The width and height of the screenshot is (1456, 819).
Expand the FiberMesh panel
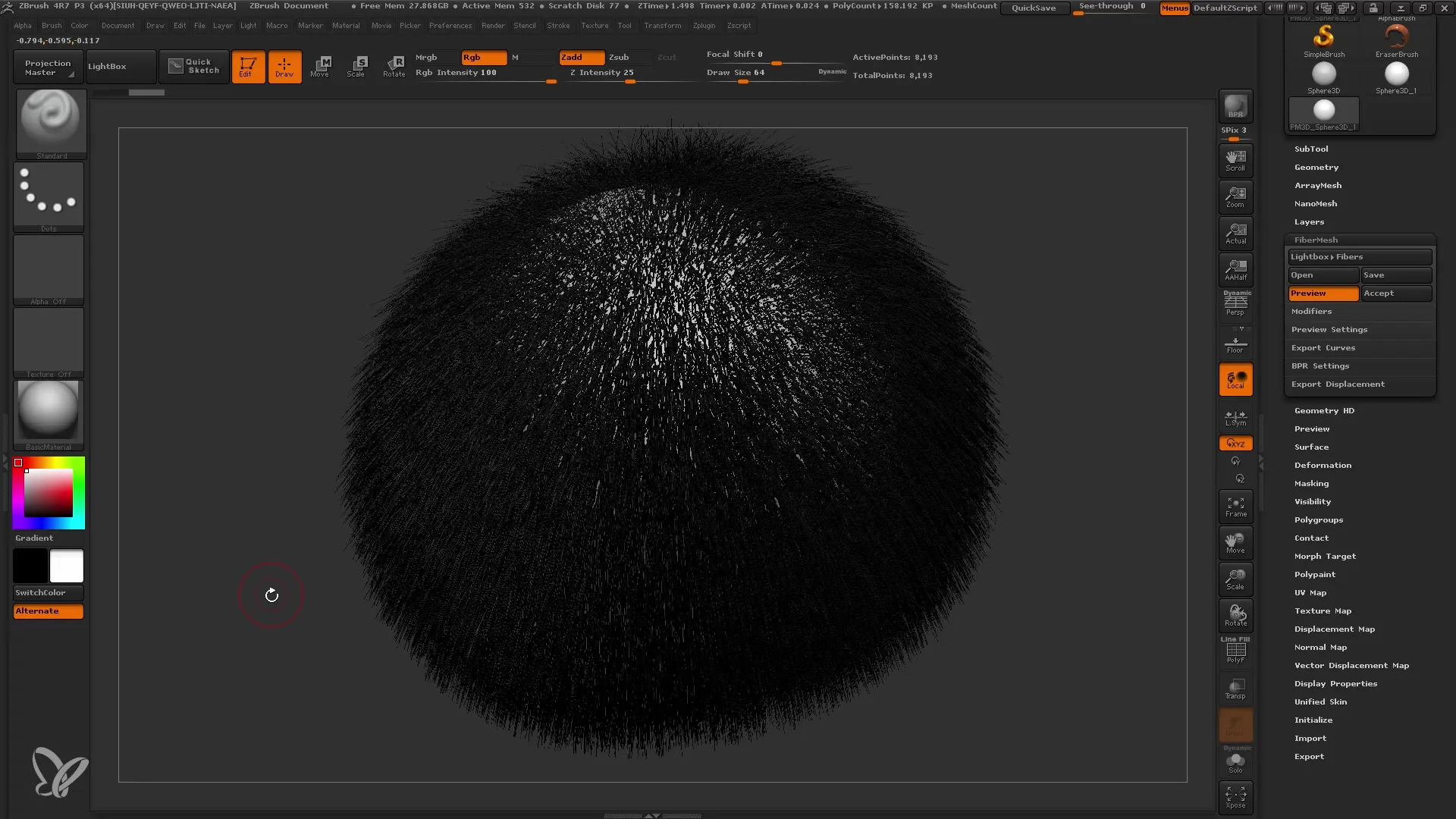[x=1316, y=239]
